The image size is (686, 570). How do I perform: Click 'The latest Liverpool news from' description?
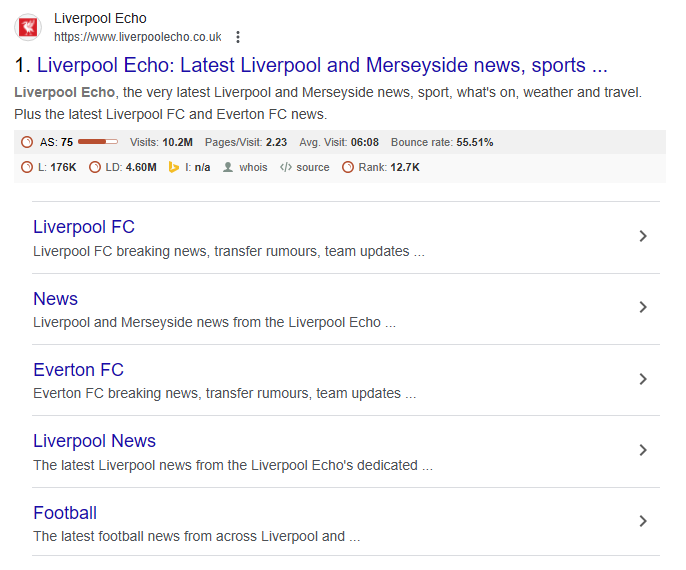coord(233,465)
